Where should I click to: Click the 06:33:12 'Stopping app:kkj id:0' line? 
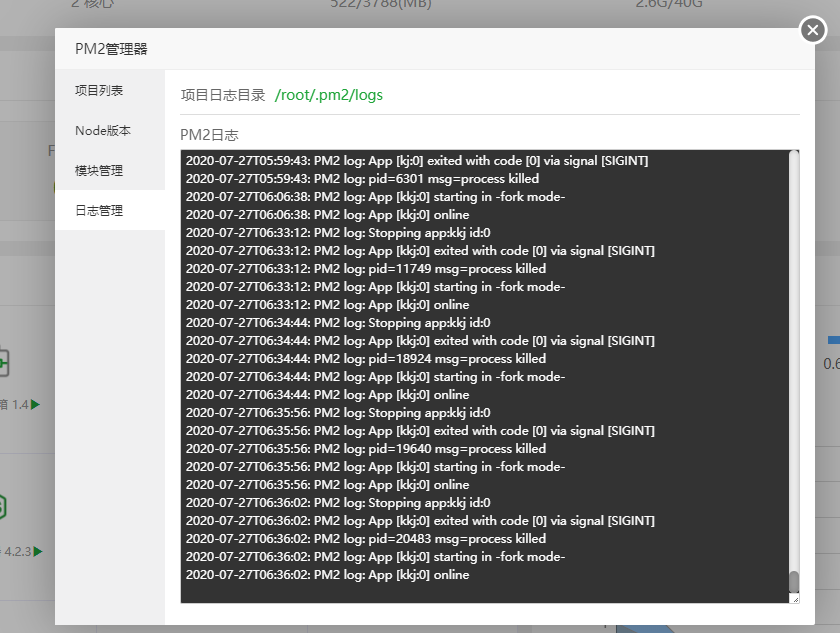(x=338, y=232)
